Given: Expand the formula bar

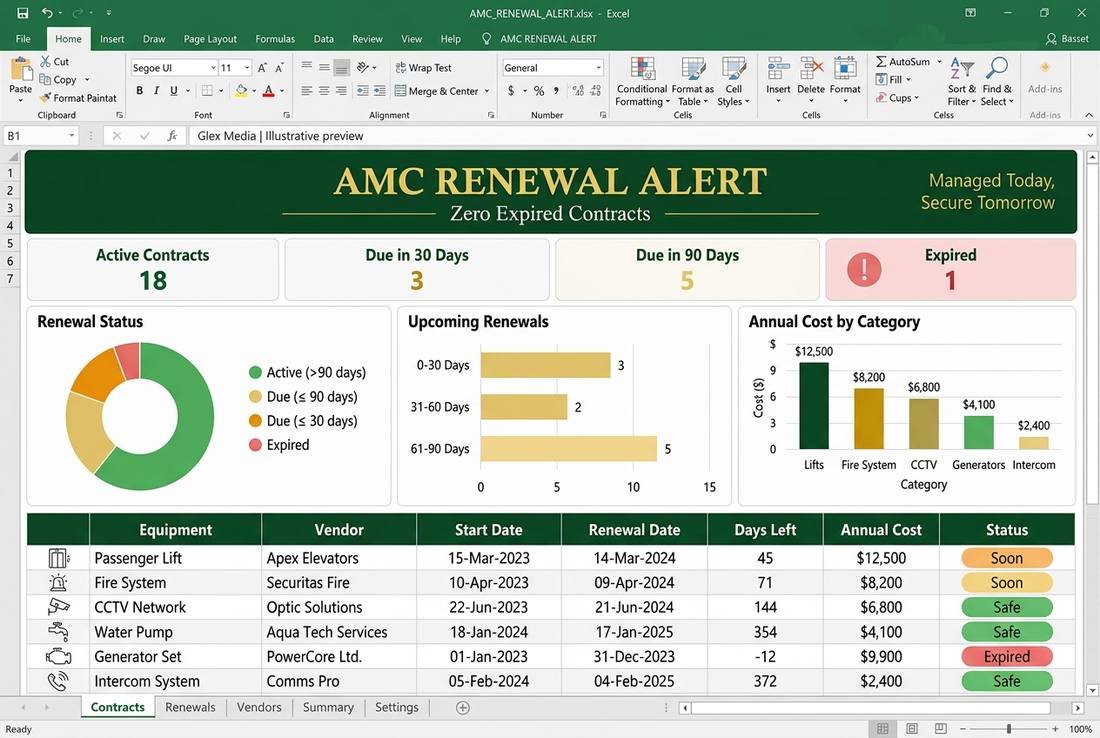Looking at the screenshot, I should tap(1090, 136).
